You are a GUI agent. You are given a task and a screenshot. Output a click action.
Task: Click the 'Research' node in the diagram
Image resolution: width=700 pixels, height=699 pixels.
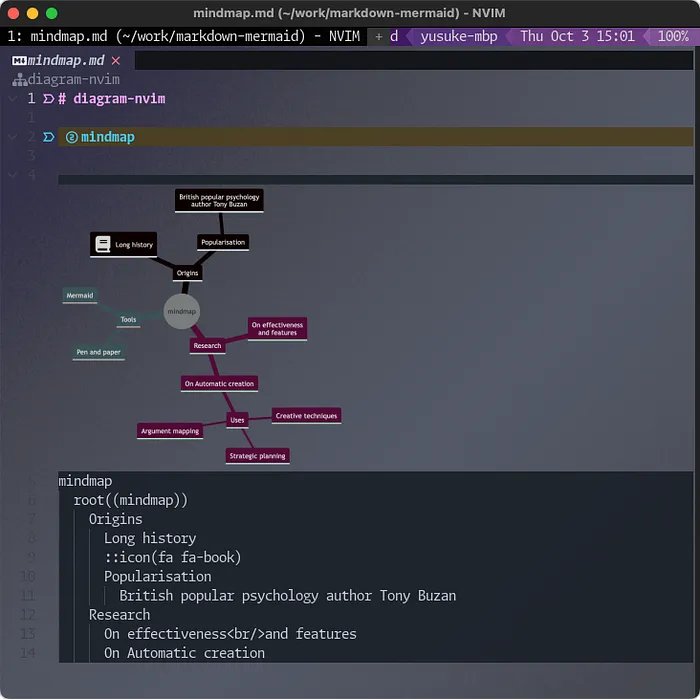[207, 346]
